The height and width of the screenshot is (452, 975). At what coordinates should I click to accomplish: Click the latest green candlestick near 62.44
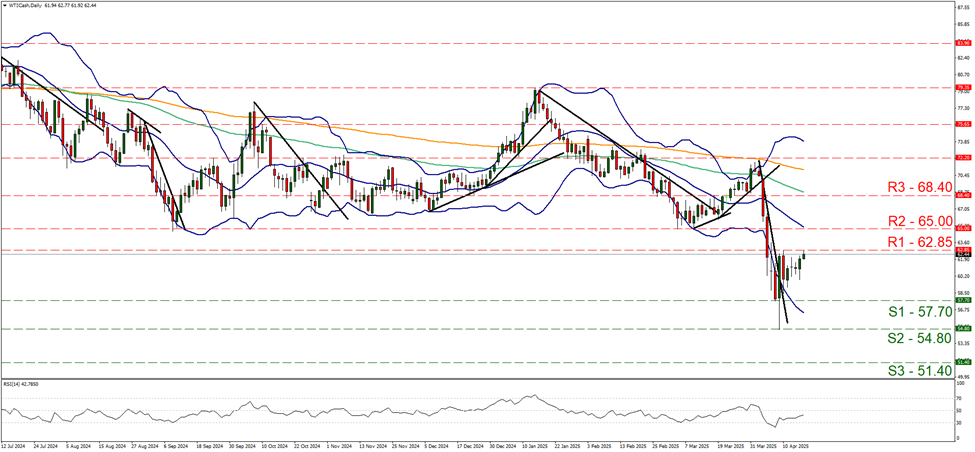point(804,257)
